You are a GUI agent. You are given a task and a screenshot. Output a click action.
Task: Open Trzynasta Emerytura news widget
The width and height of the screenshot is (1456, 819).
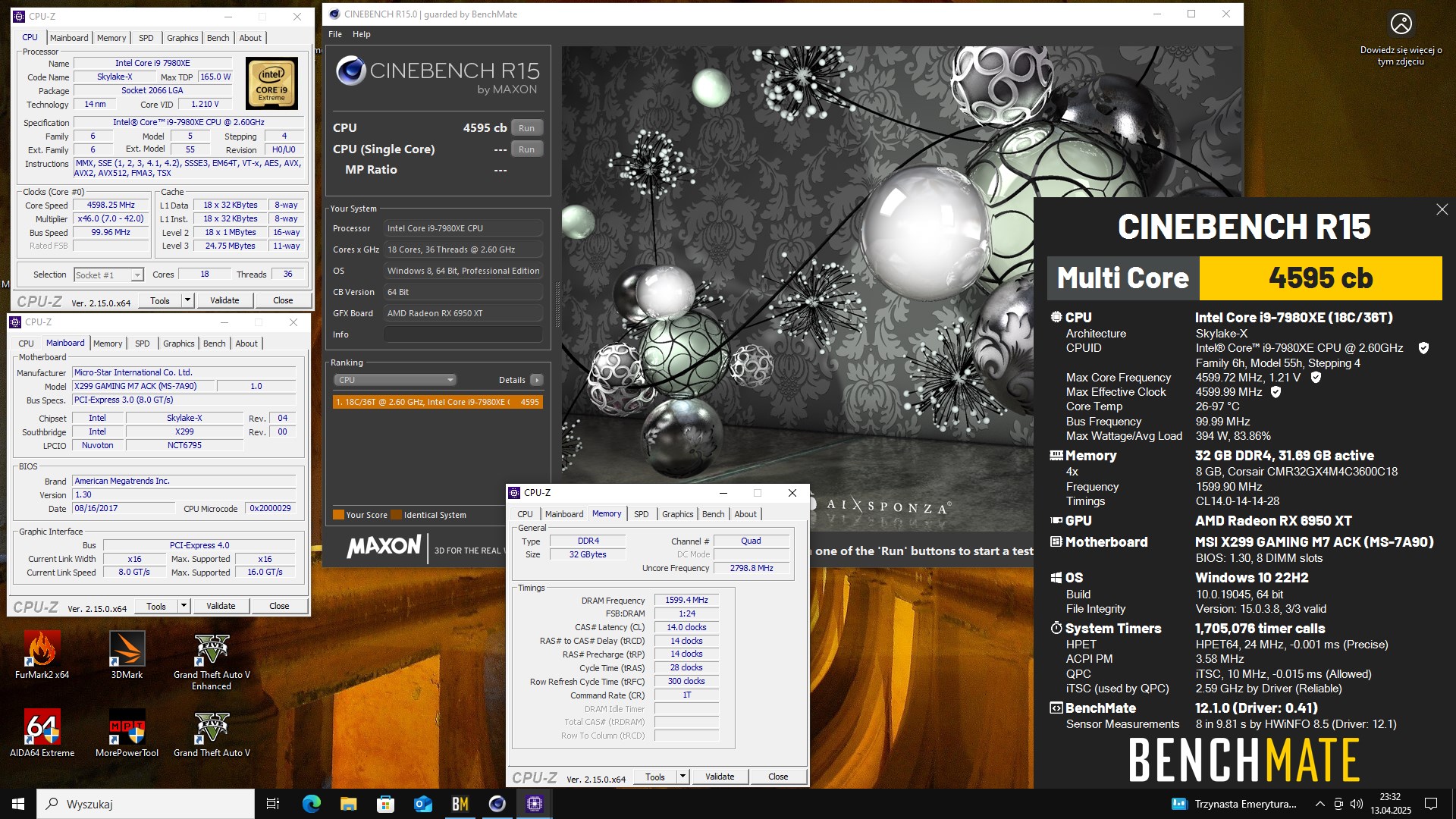pyautogui.click(x=1234, y=804)
